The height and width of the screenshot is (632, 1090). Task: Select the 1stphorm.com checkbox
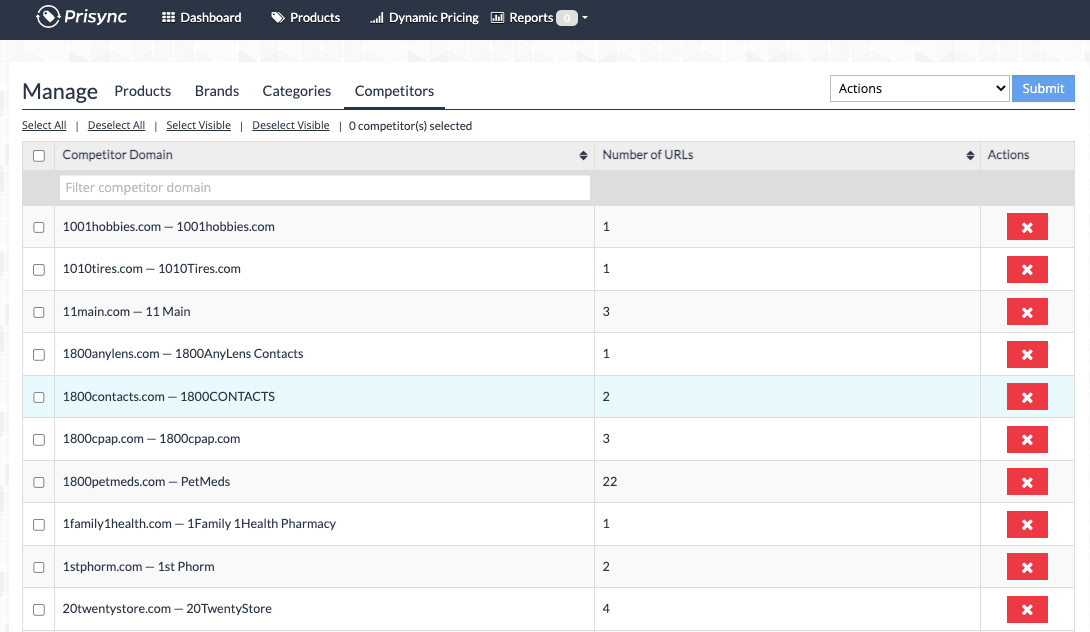click(39, 567)
